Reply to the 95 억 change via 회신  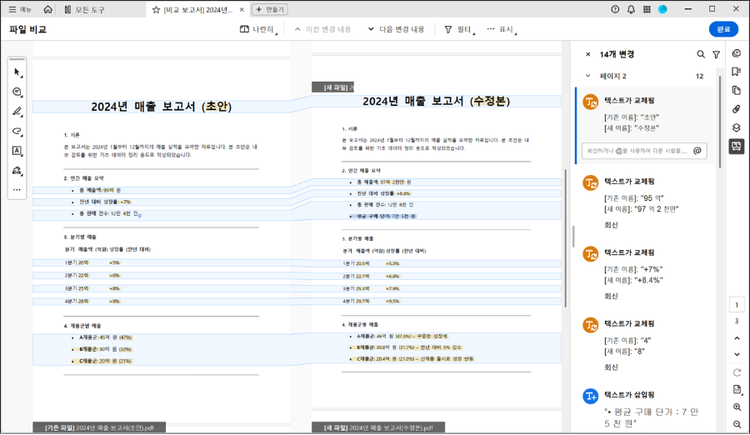tap(611, 225)
